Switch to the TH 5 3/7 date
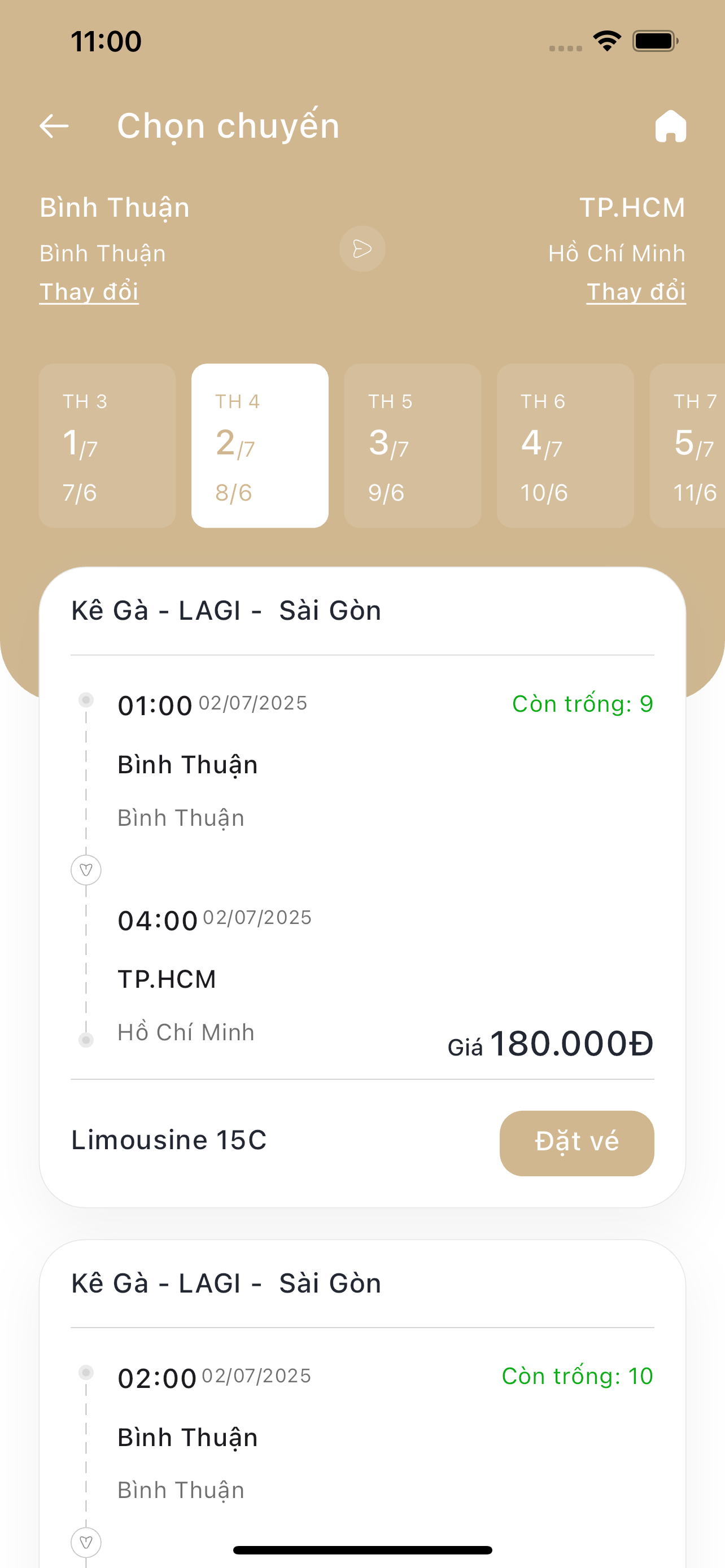This screenshot has width=725, height=1568. point(413,445)
